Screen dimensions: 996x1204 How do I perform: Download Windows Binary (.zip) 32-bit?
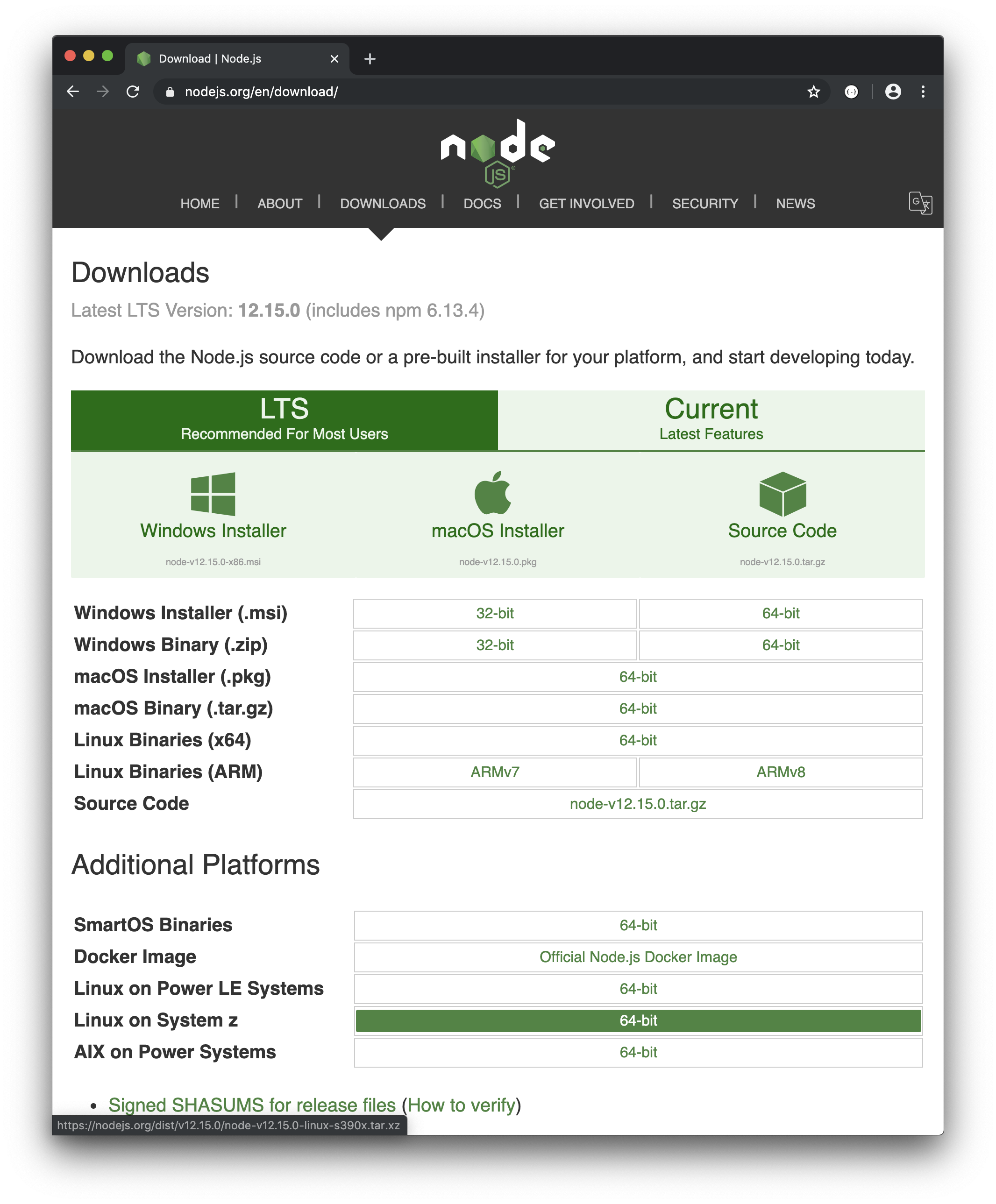pyautogui.click(x=495, y=645)
